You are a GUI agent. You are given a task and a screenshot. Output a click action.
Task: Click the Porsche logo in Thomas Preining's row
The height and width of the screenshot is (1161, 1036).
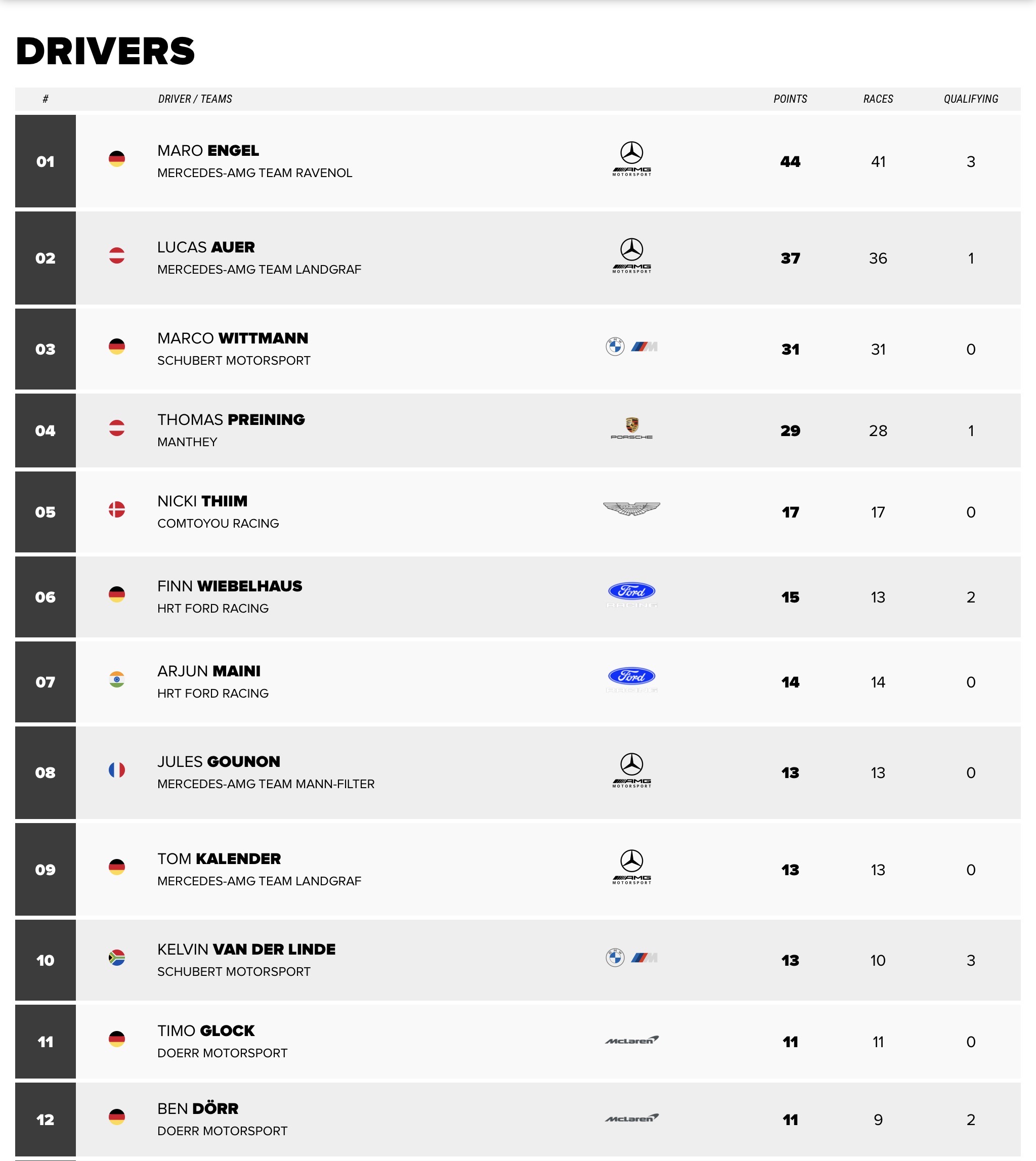(x=631, y=428)
